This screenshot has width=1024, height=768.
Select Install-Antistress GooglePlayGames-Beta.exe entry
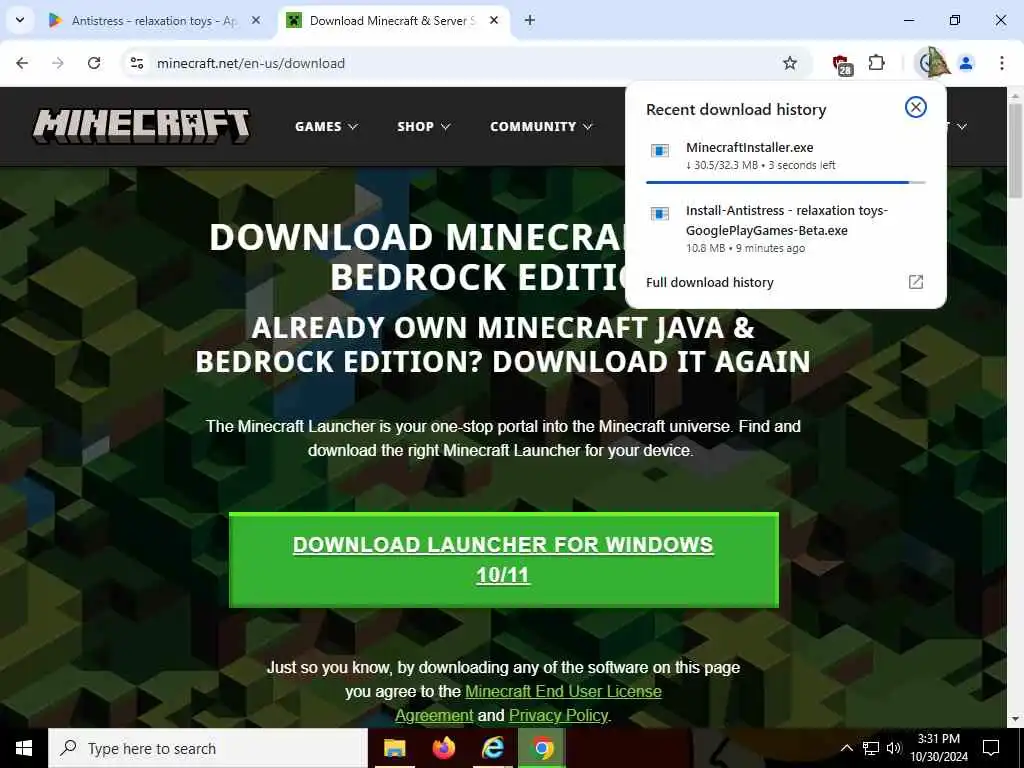(785, 229)
